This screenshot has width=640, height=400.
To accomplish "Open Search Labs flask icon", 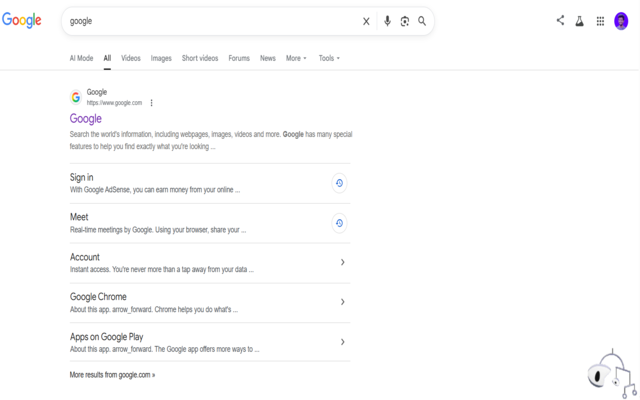I will [x=580, y=21].
